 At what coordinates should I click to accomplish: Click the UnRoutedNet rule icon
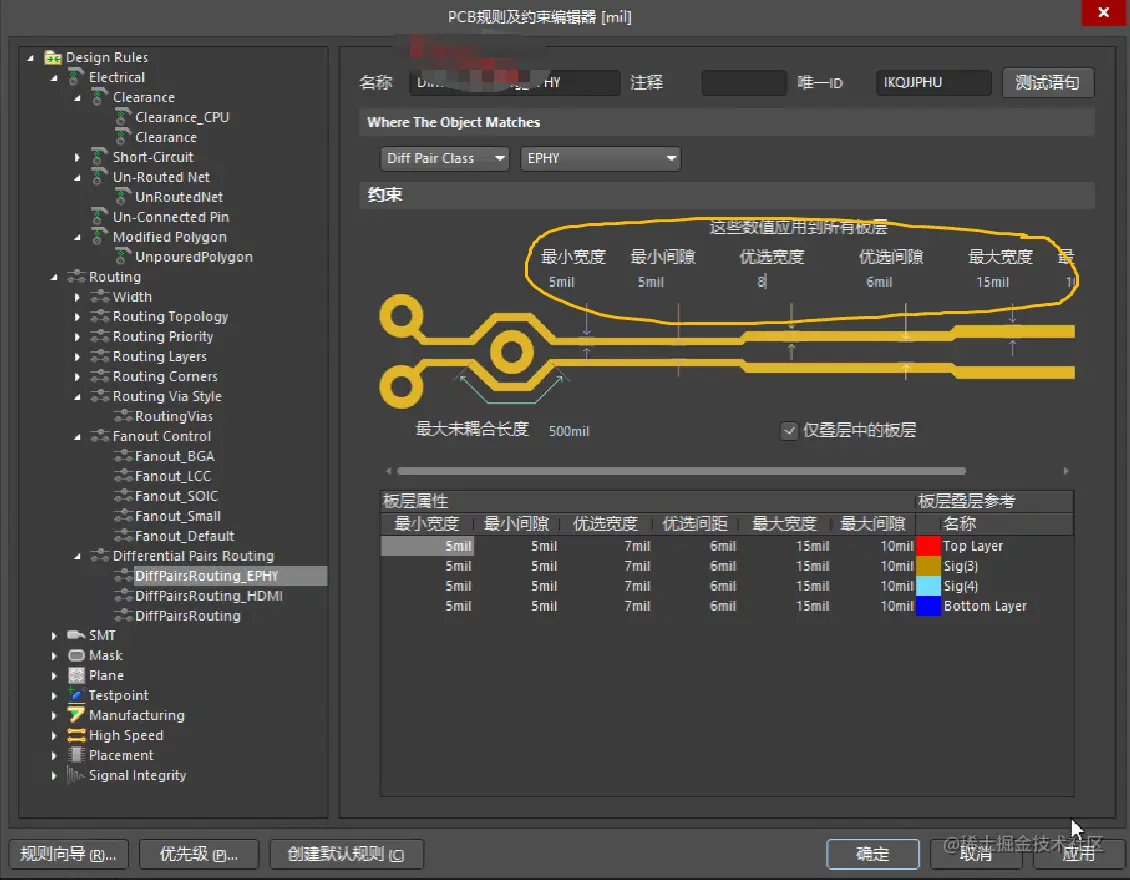point(123,197)
